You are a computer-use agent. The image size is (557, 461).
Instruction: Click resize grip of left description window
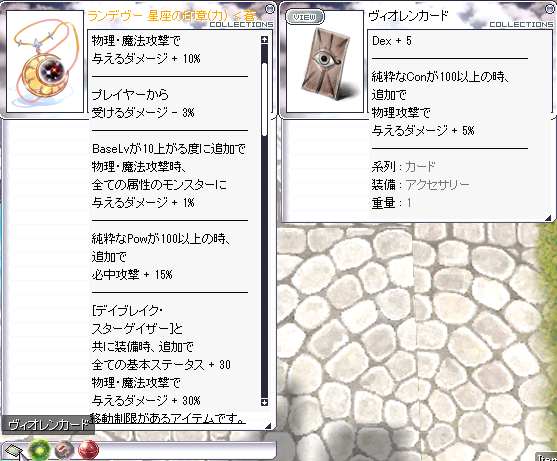(x=268, y=425)
